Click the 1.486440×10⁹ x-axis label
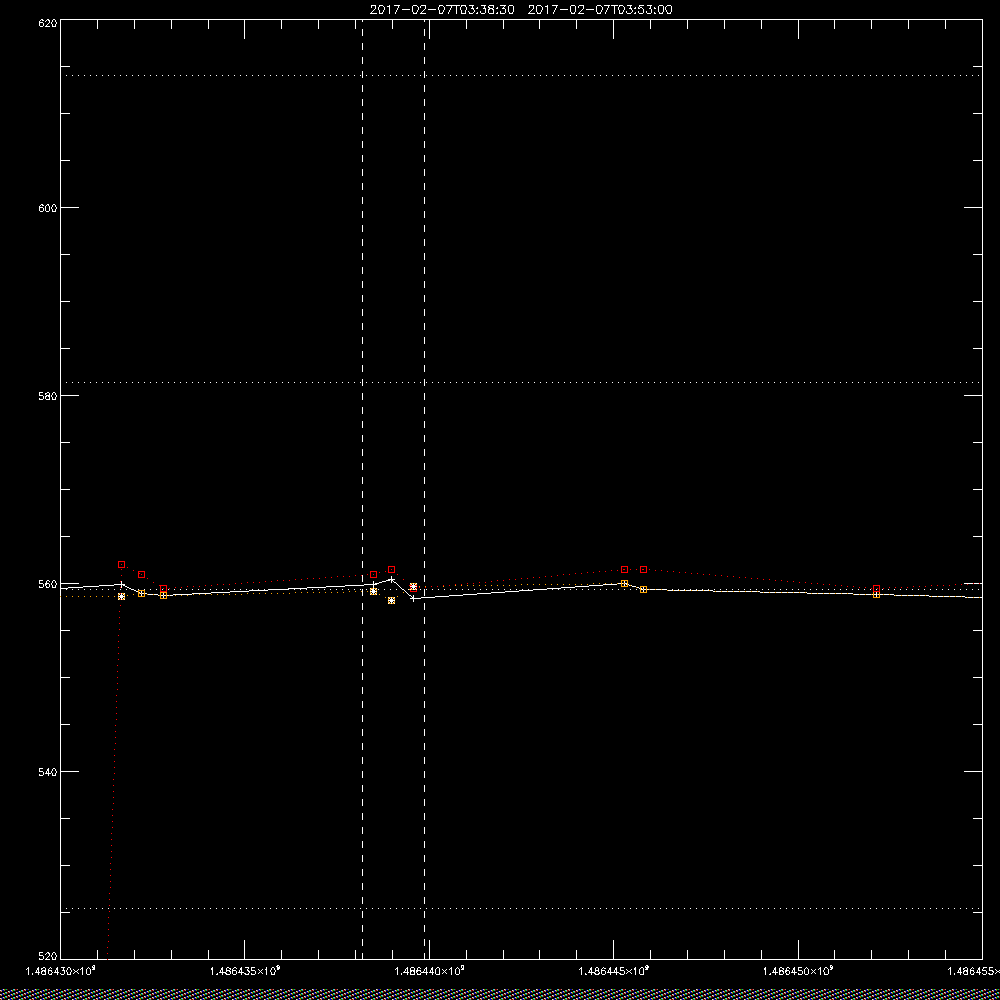Screen dimensions: 1000x1000 [x=429, y=971]
